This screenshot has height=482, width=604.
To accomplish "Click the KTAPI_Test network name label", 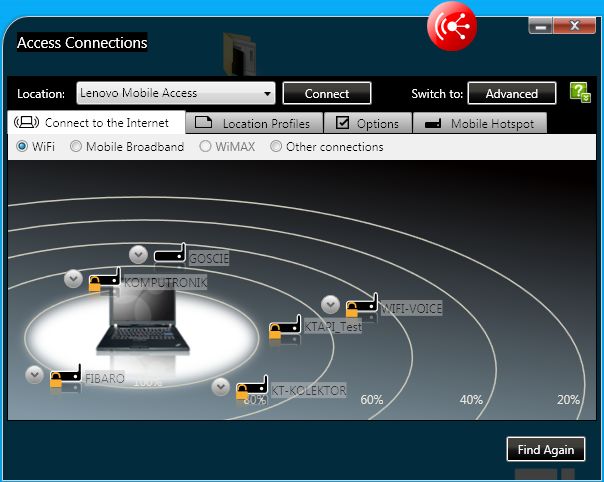I will tap(333, 327).
